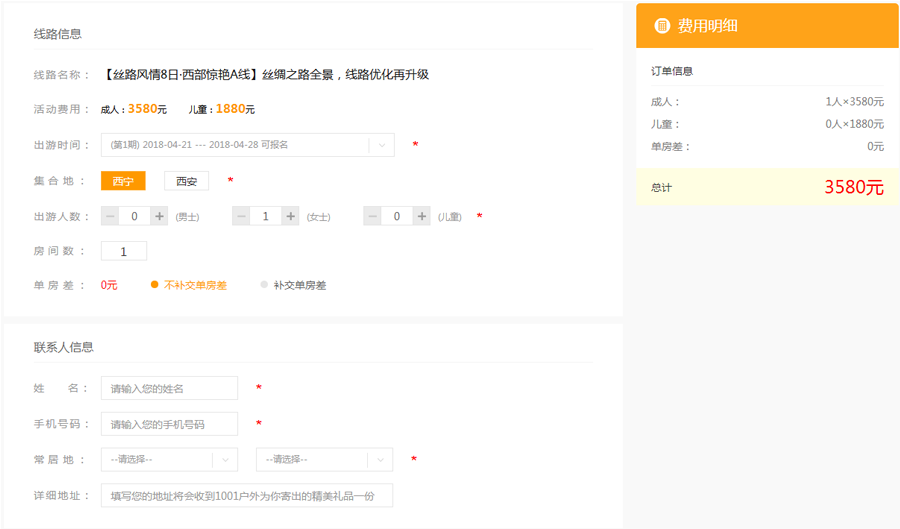Select the 补交单房差 radio option
The image size is (900, 529).
pyautogui.click(x=293, y=285)
